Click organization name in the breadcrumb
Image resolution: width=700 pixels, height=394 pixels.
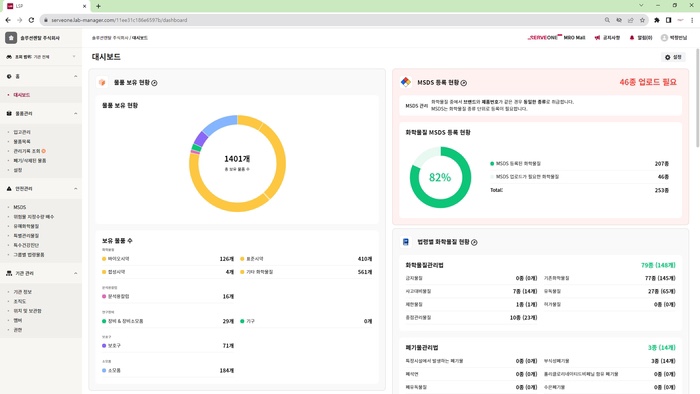coord(110,38)
